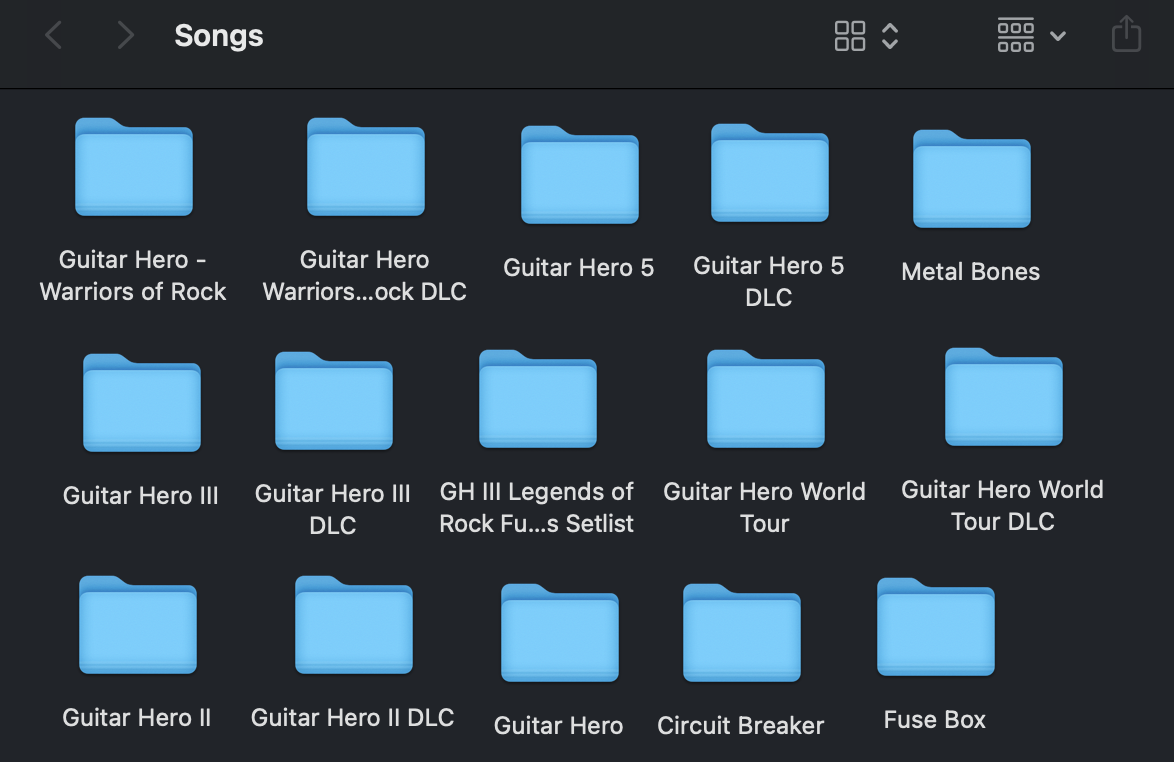Click the label 'Guitar Hero - Warriors of Rock'
The image size is (1174, 762).
pyautogui.click(x=133, y=275)
